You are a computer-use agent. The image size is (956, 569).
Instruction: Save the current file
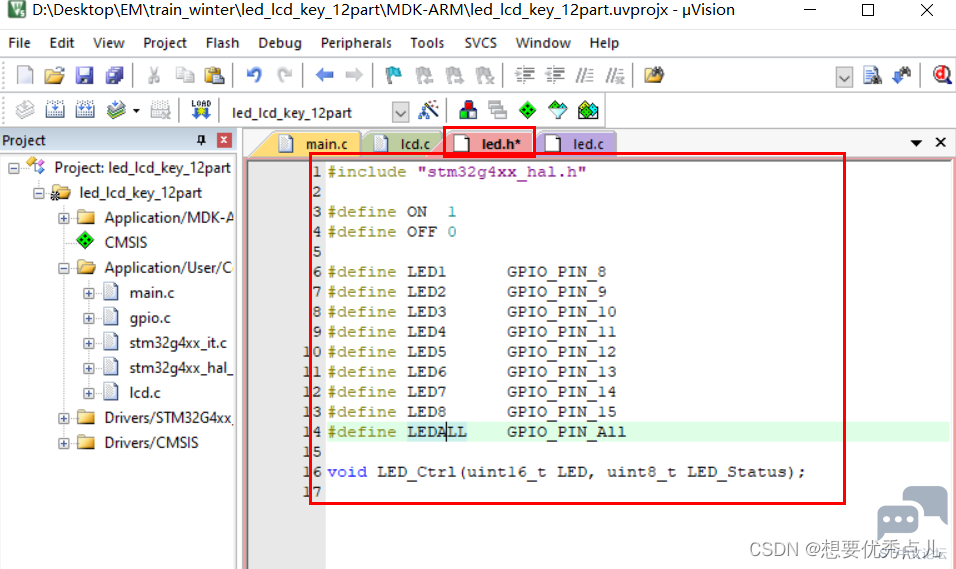(x=84, y=75)
